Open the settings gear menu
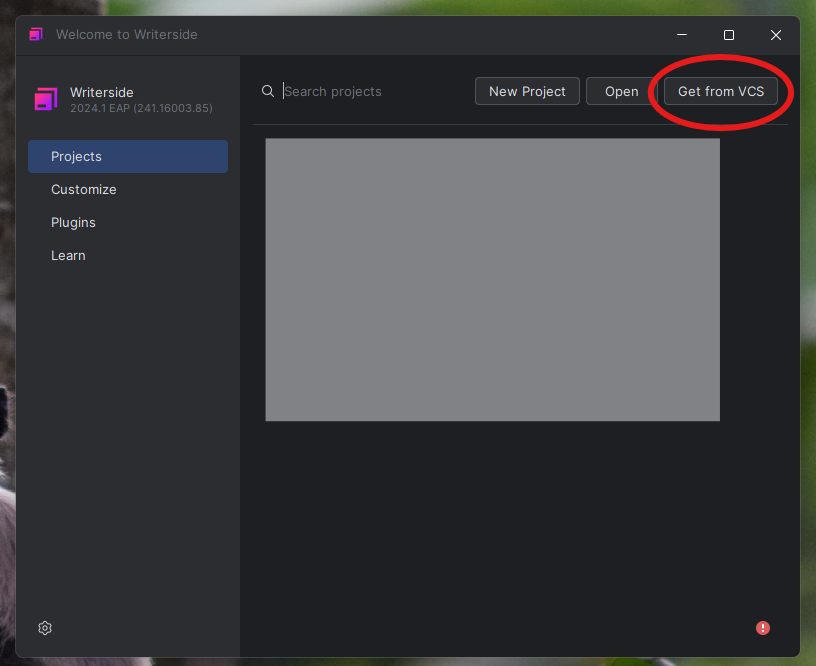The height and width of the screenshot is (666, 816). pyautogui.click(x=45, y=628)
